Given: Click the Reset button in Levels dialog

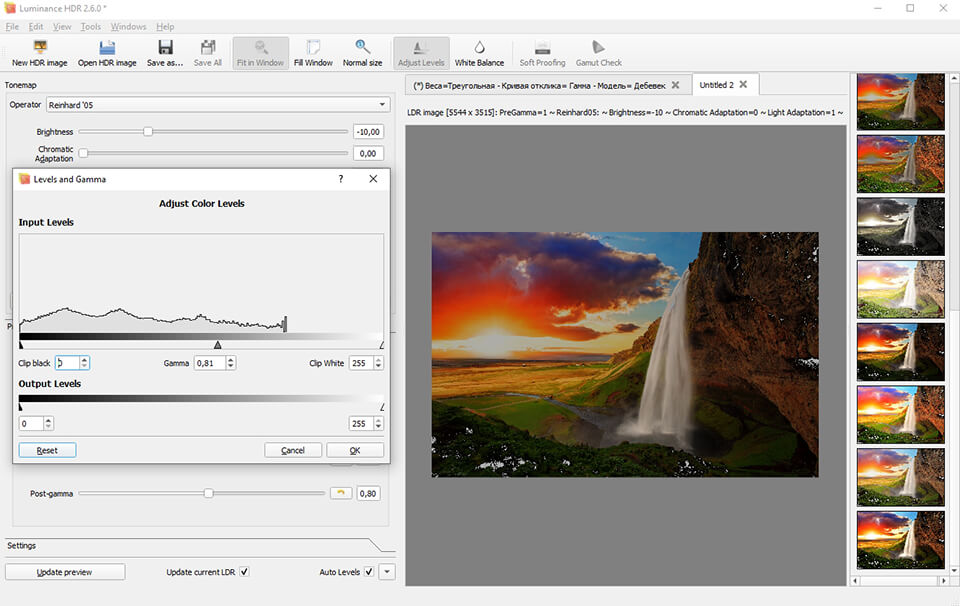Looking at the screenshot, I should (46, 450).
